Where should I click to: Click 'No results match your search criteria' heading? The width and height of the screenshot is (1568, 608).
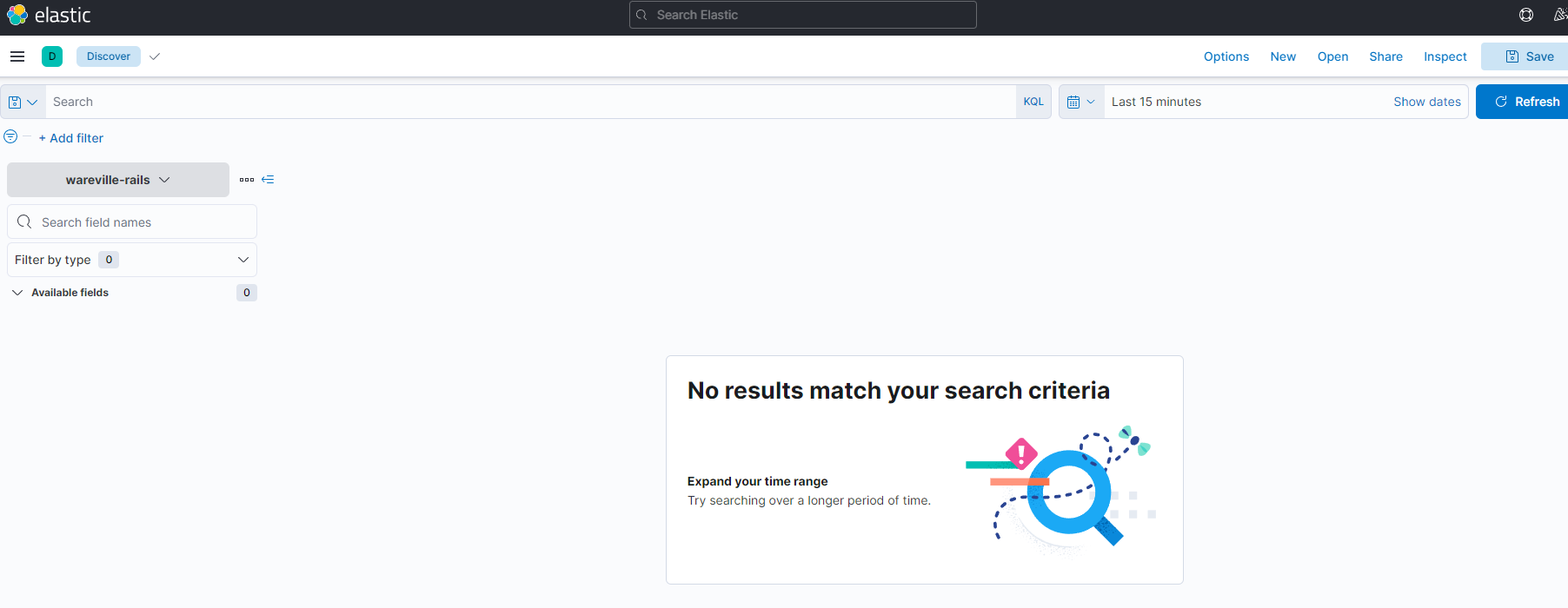899,391
